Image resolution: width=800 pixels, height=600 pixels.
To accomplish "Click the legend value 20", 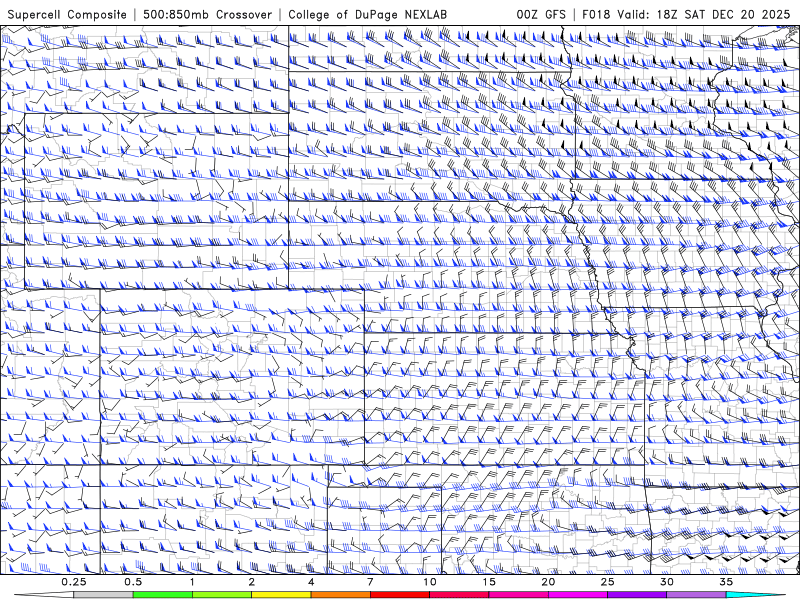I will coord(548,582).
